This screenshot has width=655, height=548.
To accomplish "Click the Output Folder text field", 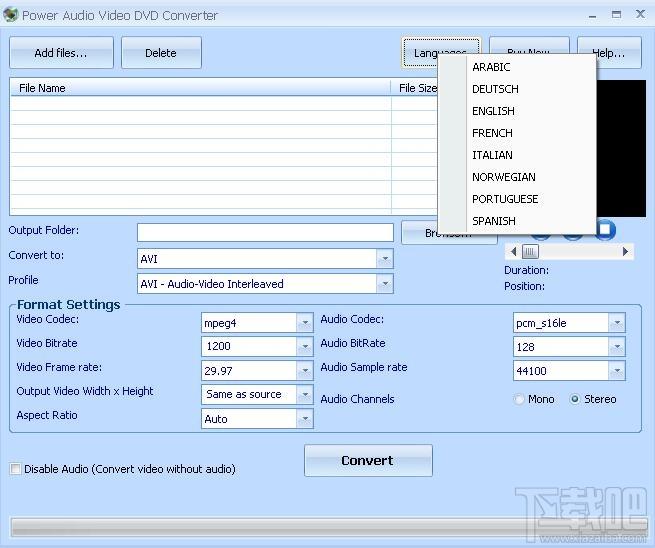I will (x=265, y=232).
